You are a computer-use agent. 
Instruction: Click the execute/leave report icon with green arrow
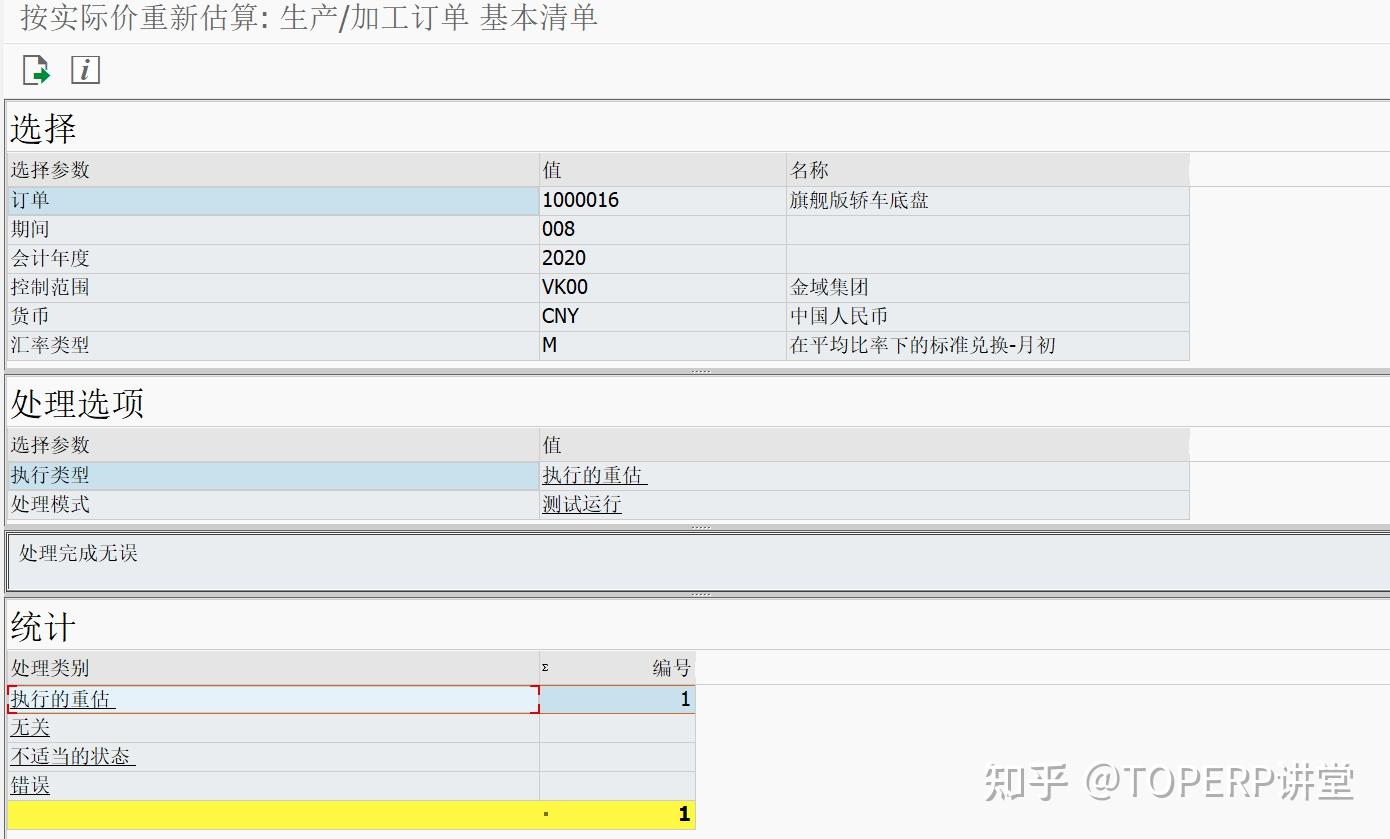coord(36,70)
